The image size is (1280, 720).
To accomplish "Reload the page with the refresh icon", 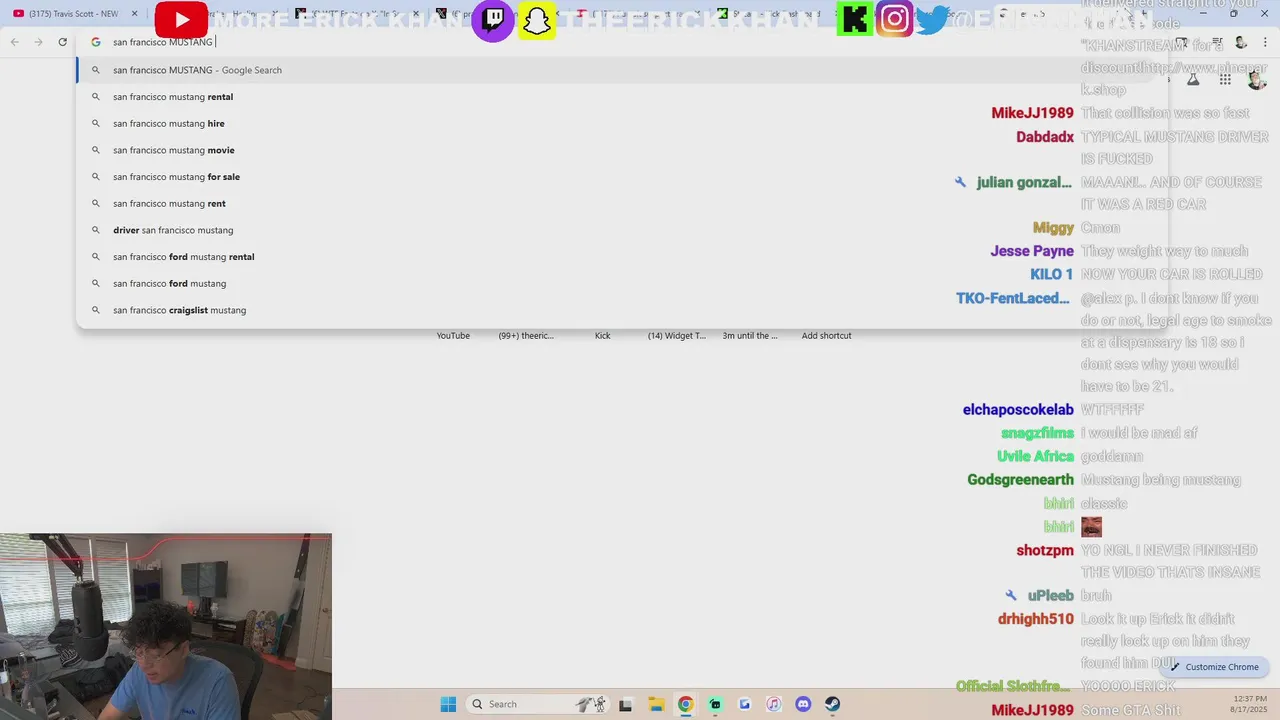I will tap(62, 42).
